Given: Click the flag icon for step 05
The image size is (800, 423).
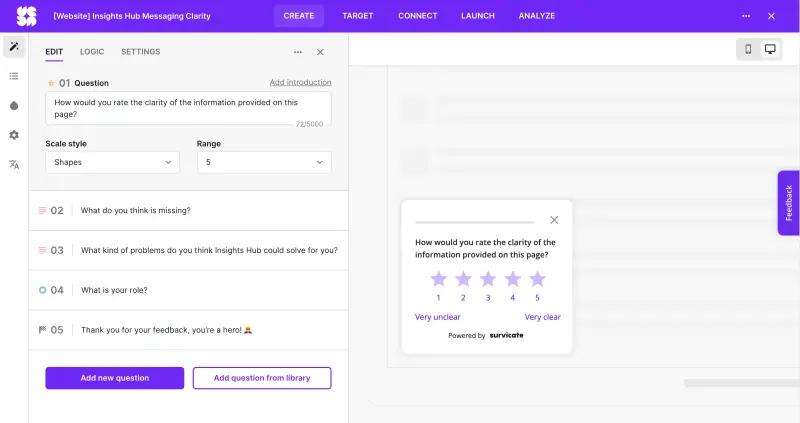Looking at the screenshot, I should (x=43, y=330).
